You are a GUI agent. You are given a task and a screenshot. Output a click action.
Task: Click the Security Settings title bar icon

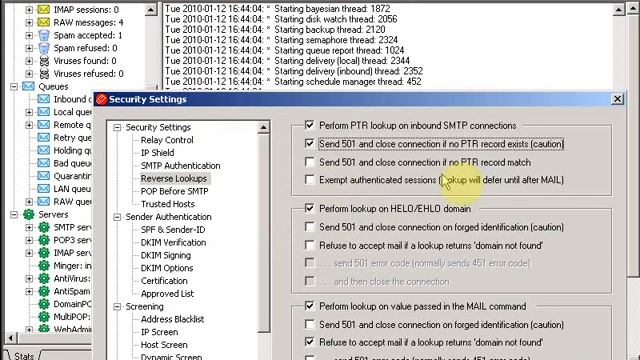coord(102,99)
